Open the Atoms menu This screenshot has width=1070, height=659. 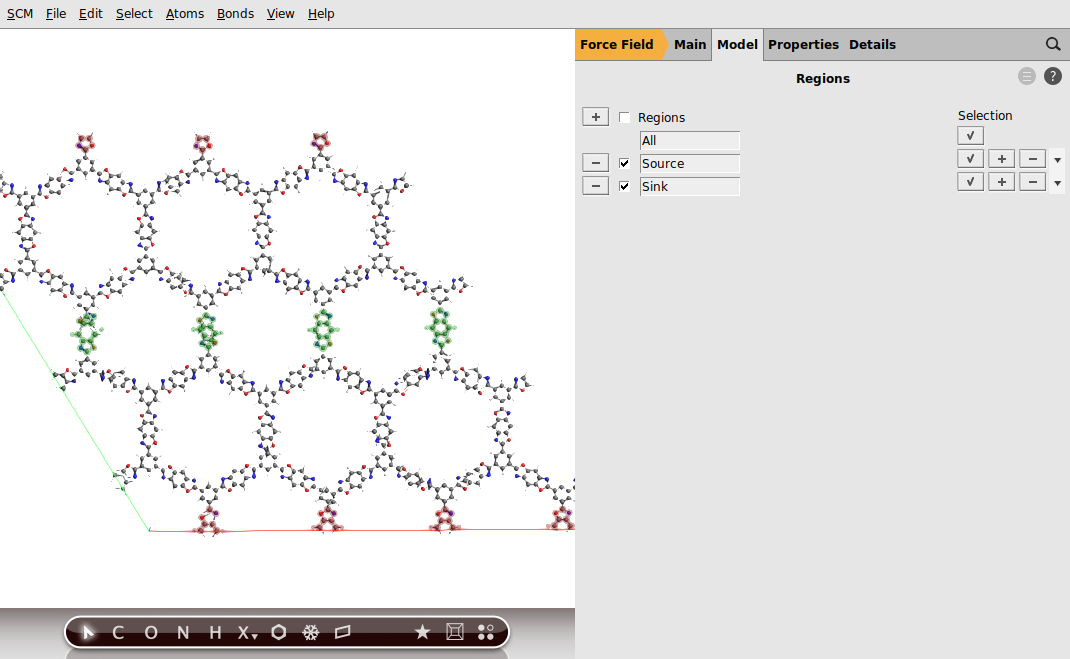tap(185, 14)
